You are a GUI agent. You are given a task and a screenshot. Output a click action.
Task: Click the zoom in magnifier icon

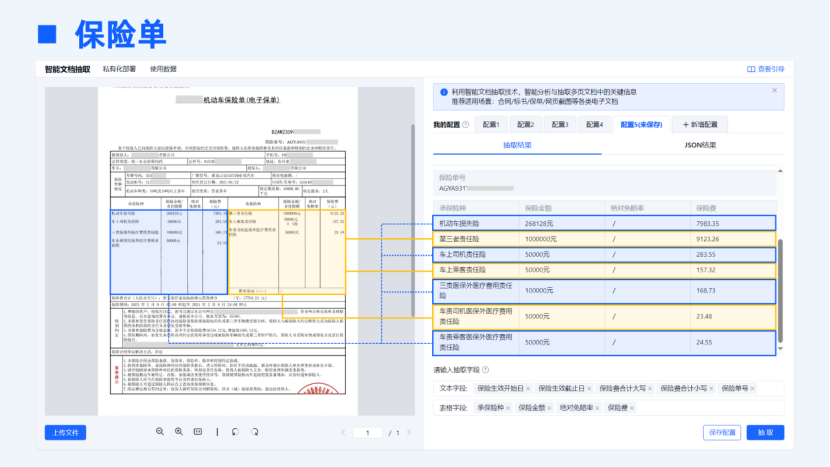coord(179,432)
